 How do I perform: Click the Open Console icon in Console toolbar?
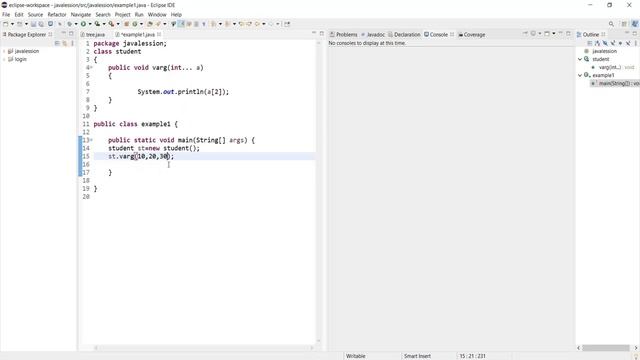pos(547,33)
